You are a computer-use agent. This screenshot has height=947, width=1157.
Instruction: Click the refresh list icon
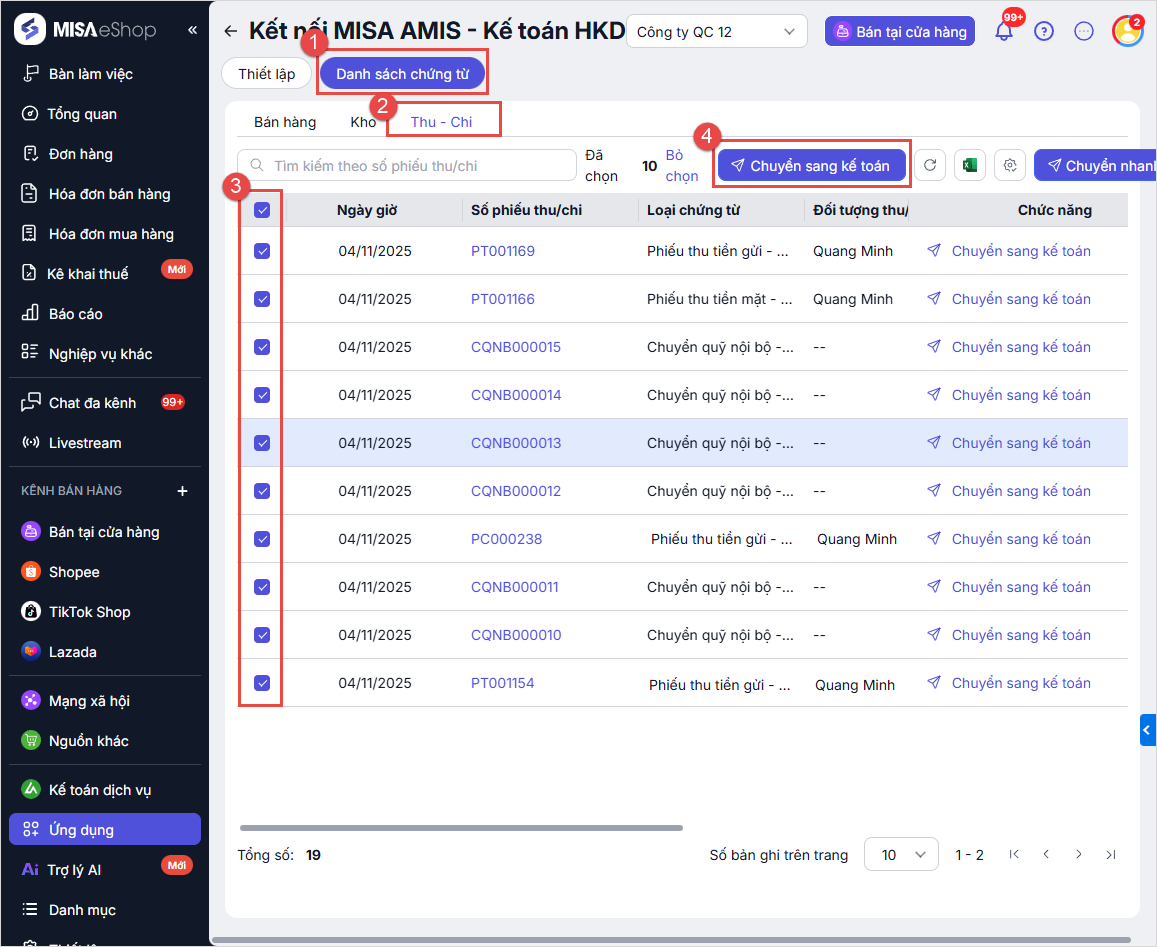[x=930, y=166]
